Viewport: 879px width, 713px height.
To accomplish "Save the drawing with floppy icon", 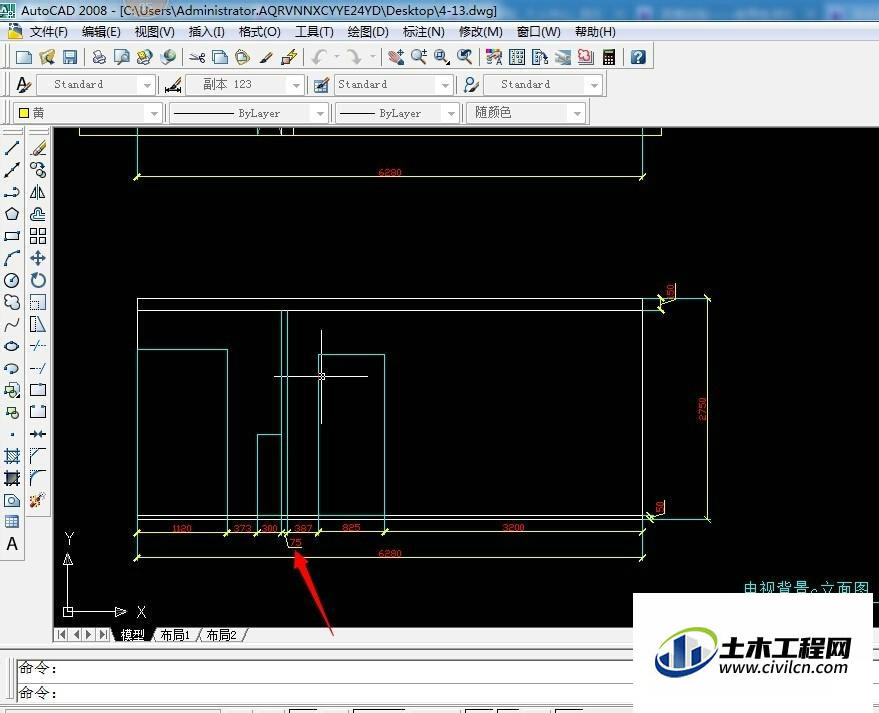I will [x=70, y=57].
